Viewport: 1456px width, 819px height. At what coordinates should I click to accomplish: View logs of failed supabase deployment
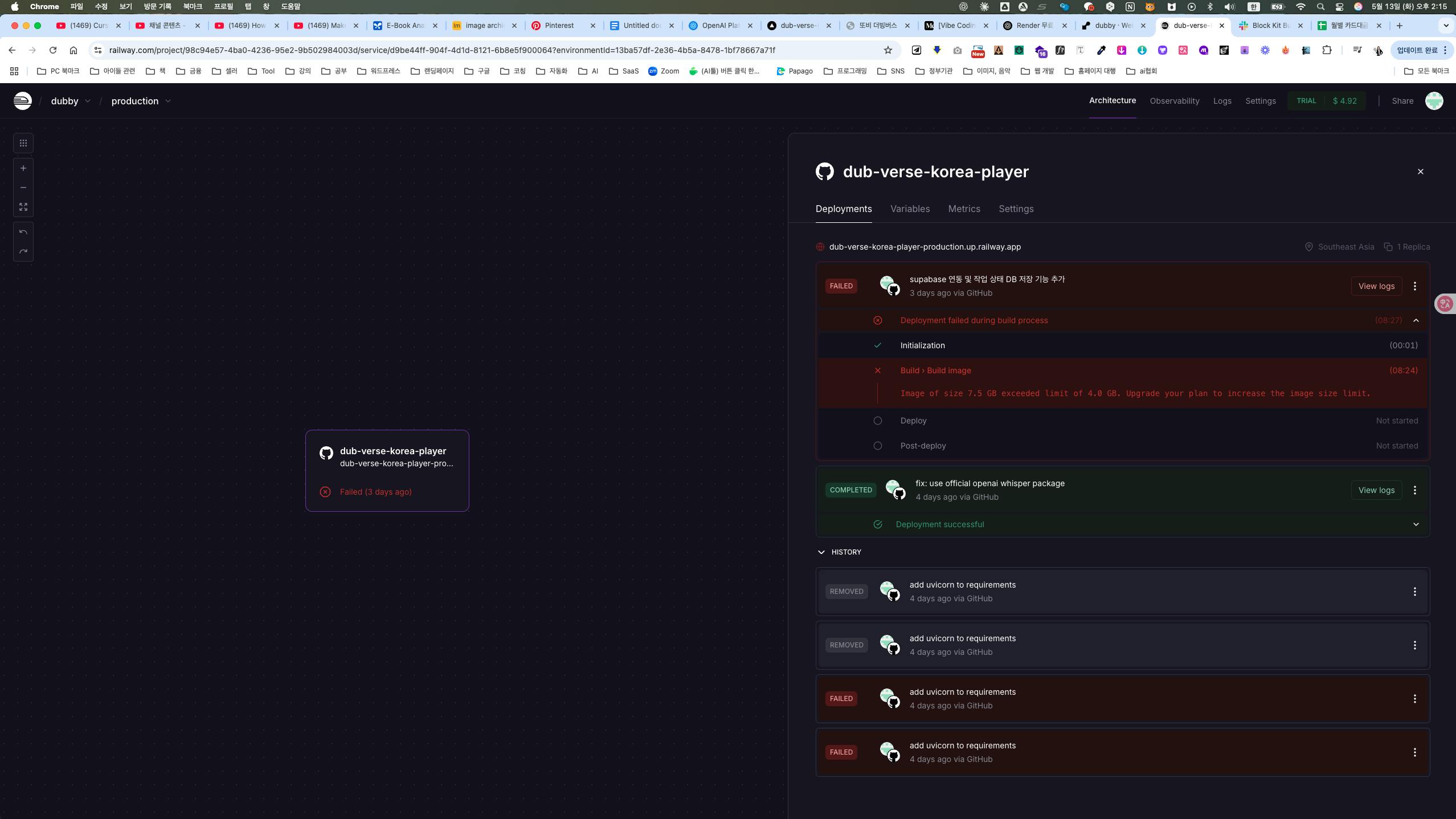tap(1376, 286)
